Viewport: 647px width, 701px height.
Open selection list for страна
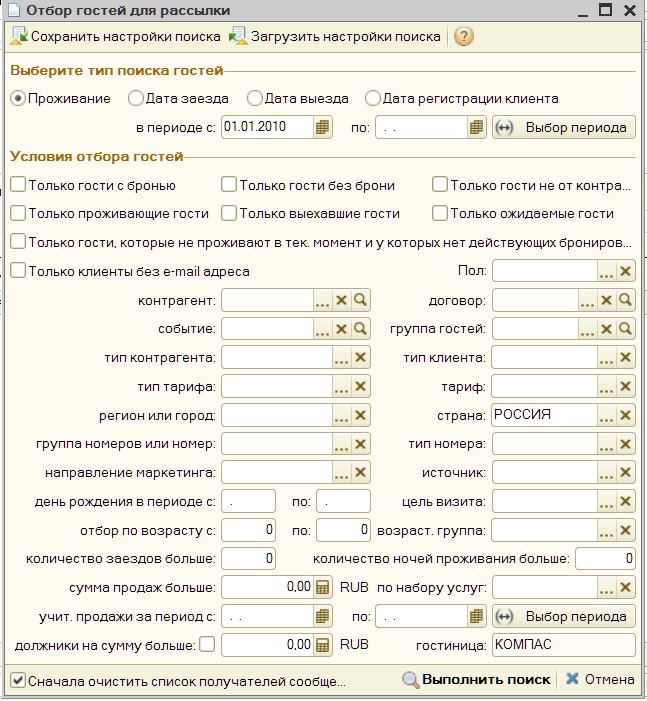point(606,415)
